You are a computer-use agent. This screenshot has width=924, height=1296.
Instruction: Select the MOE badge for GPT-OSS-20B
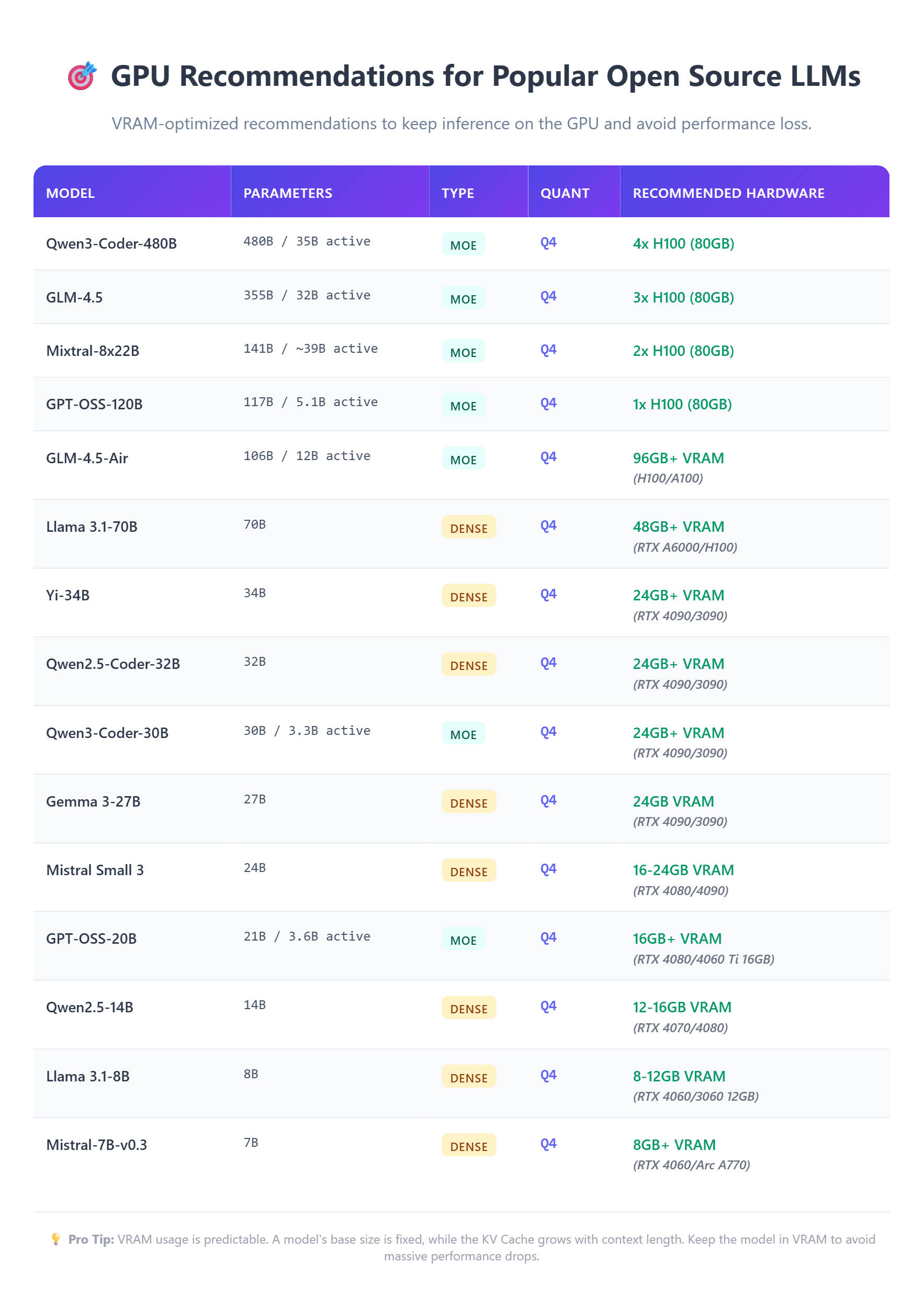[463, 940]
